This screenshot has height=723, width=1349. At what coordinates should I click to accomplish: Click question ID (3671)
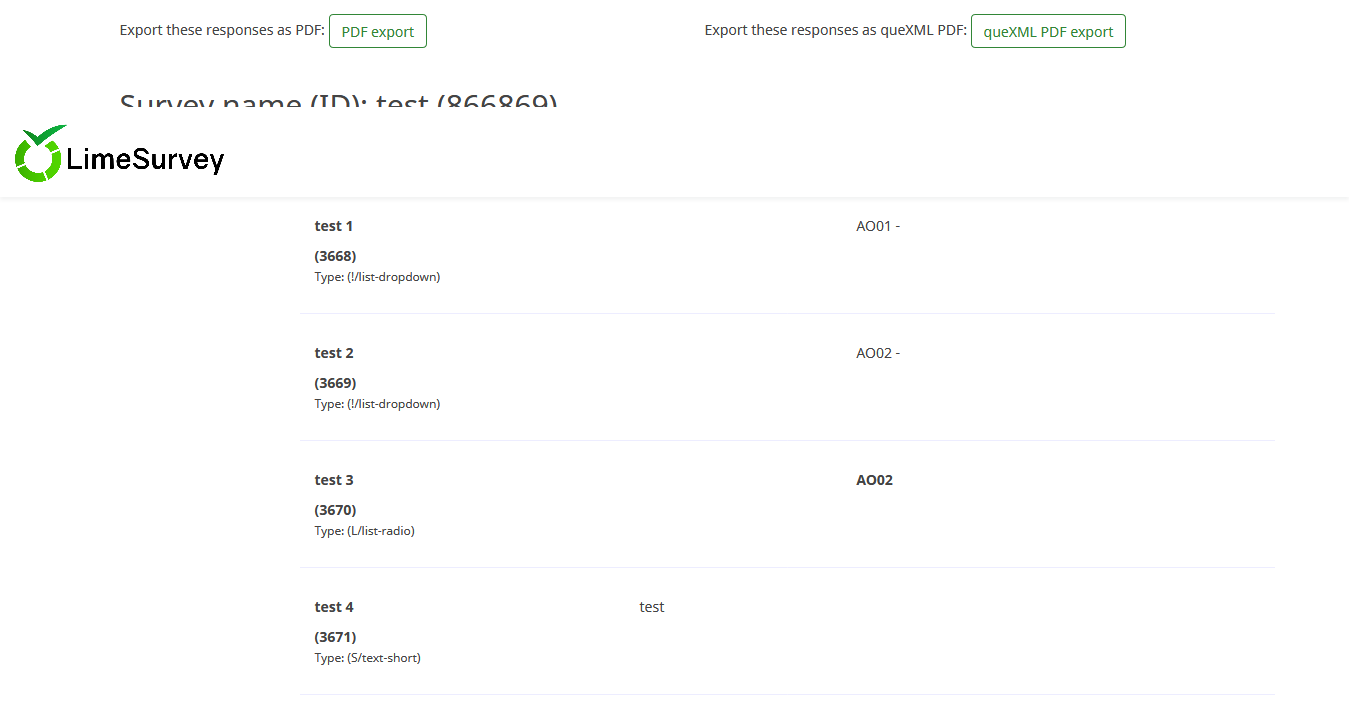pyautogui.click(x=335, y=637)
